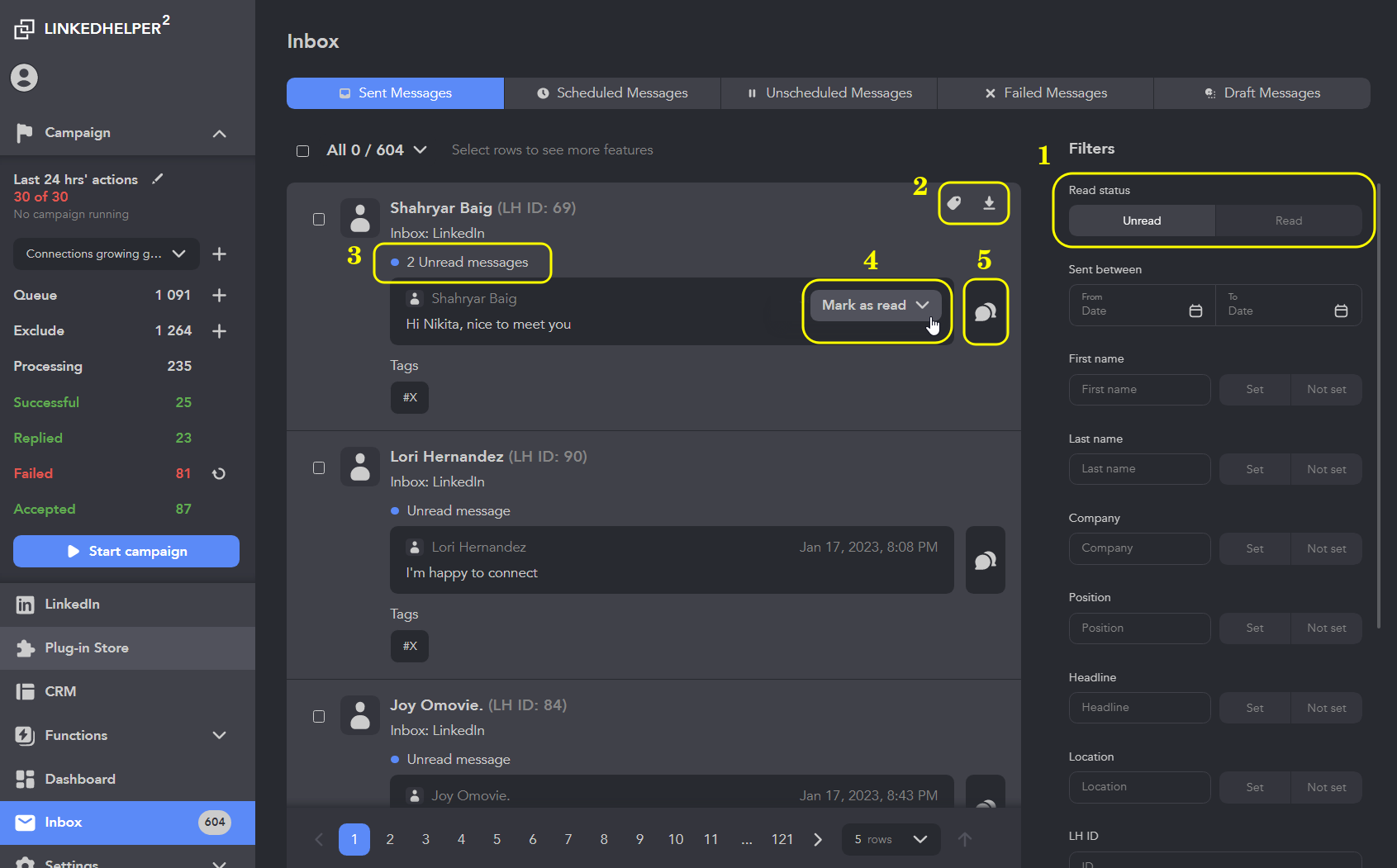The image size is (1397, 868).
Task: Filter by Read status
Action: [x=1289, y=221]
